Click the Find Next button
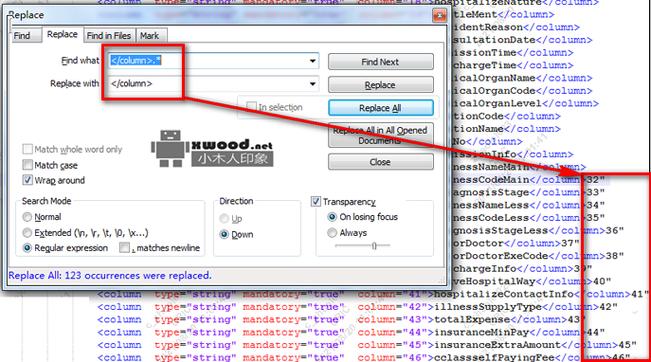The width and height of the screenshot is (651, 362). coord(380,62)
